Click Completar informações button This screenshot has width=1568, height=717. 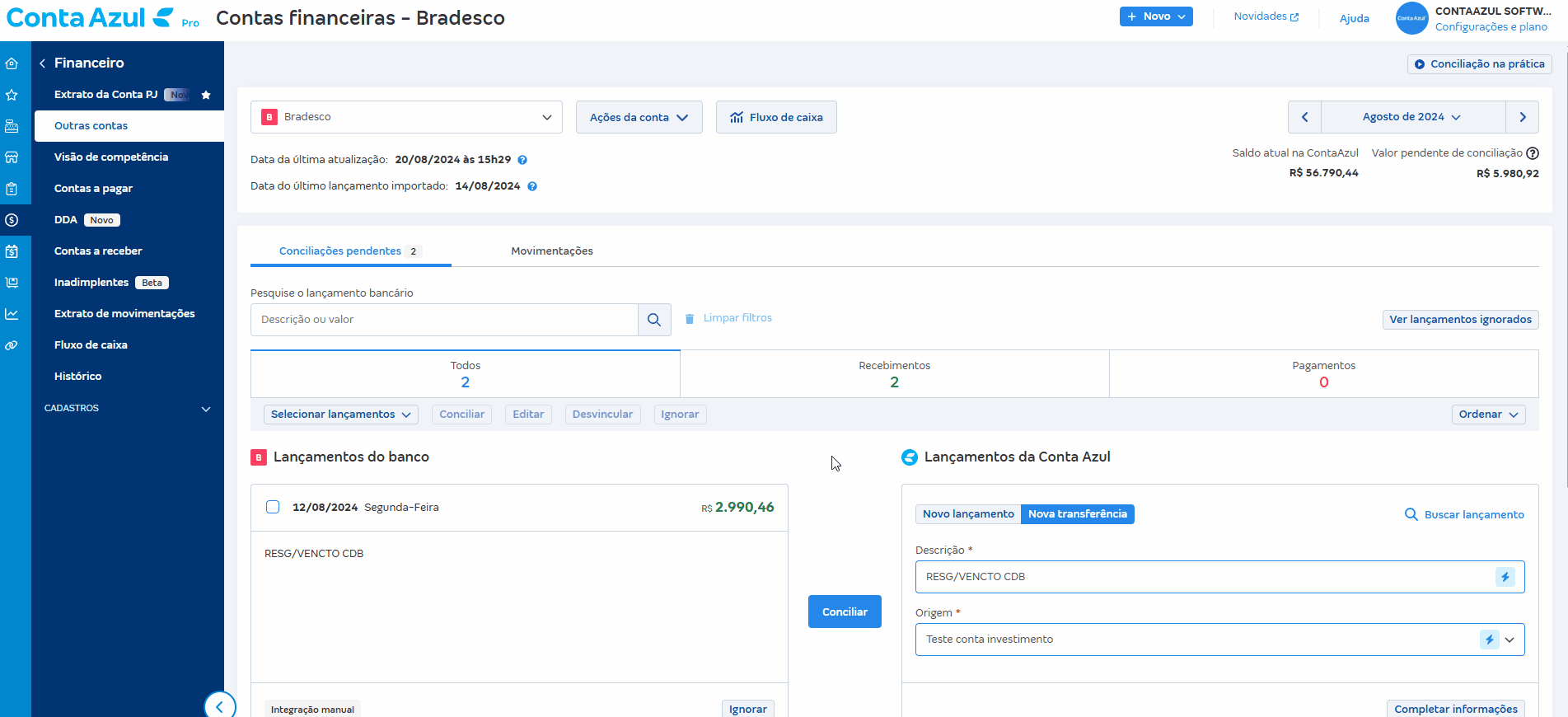[1455, 709]
